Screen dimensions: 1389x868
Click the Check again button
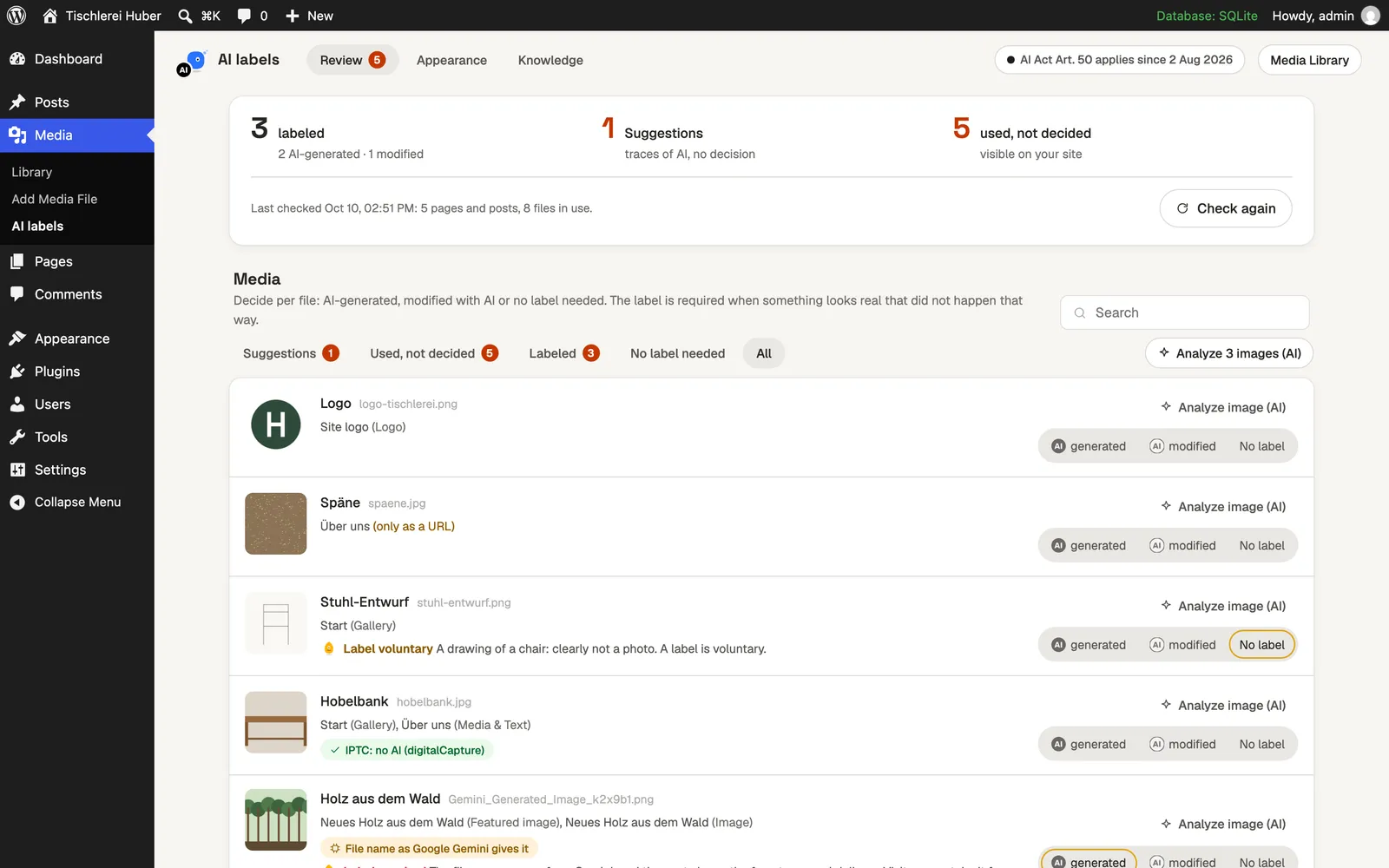point(1226,208)
